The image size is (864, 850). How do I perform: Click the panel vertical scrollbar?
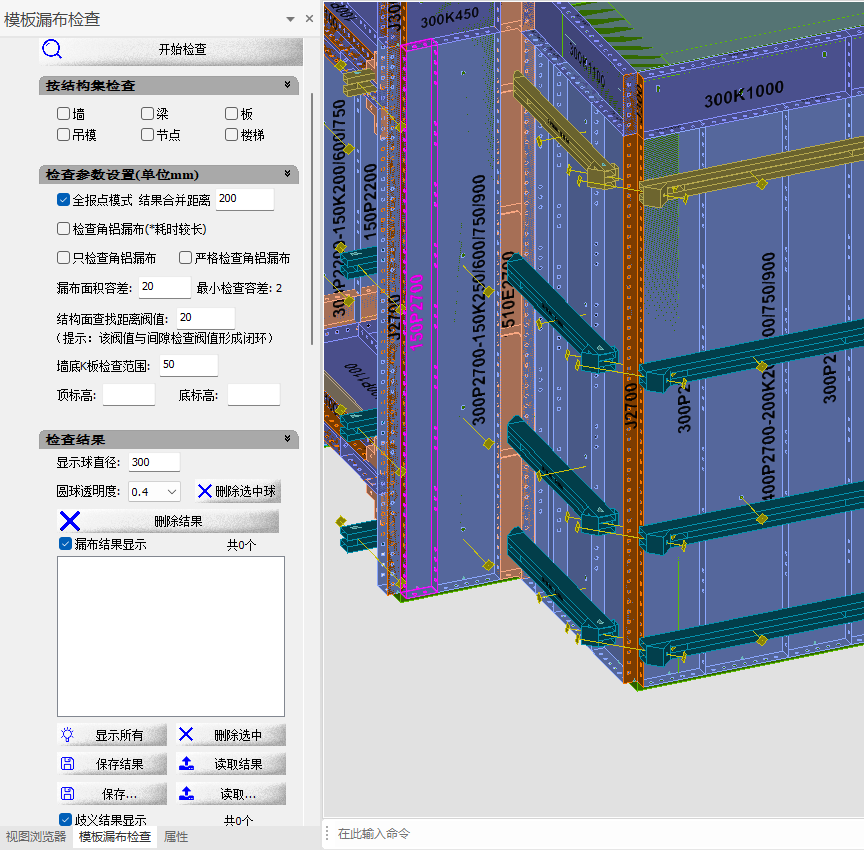[312, 219]
